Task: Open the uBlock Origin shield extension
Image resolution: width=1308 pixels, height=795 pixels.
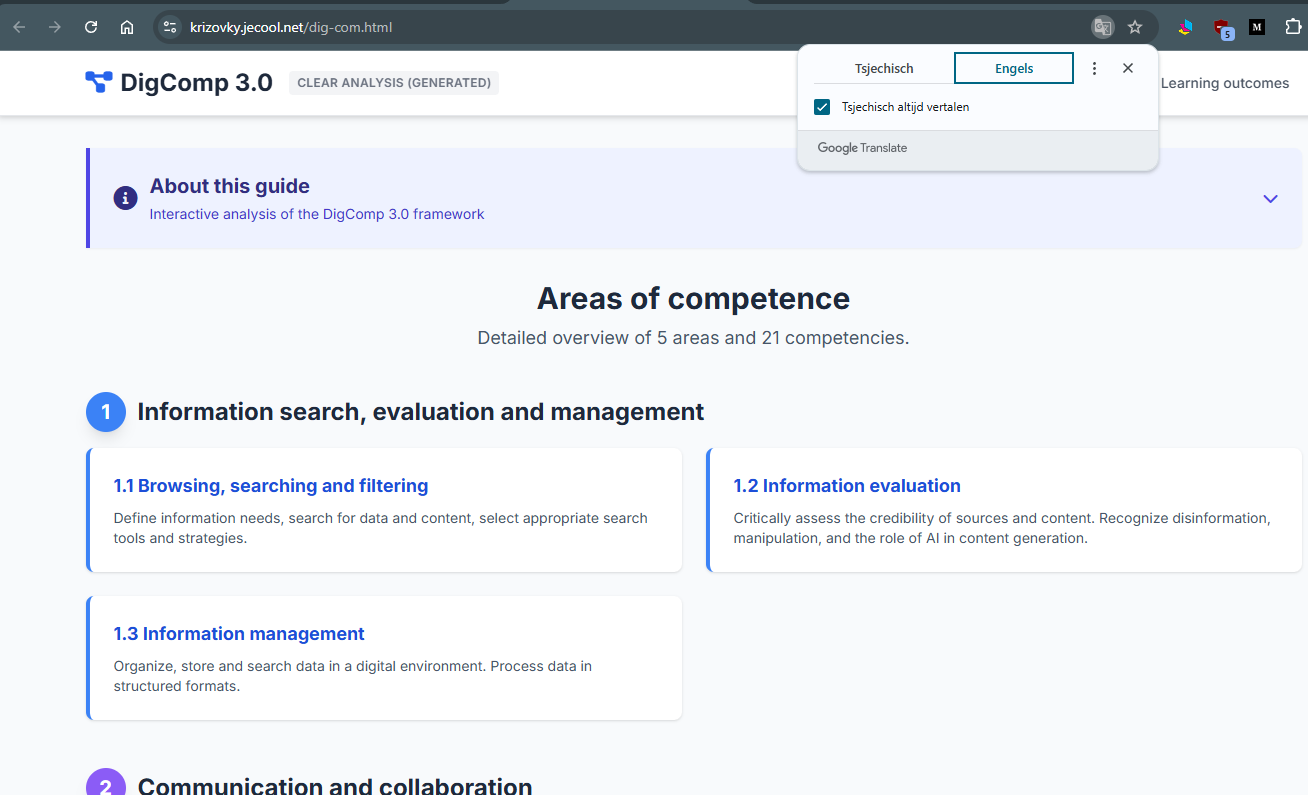Action: (x=1221, y=28)
